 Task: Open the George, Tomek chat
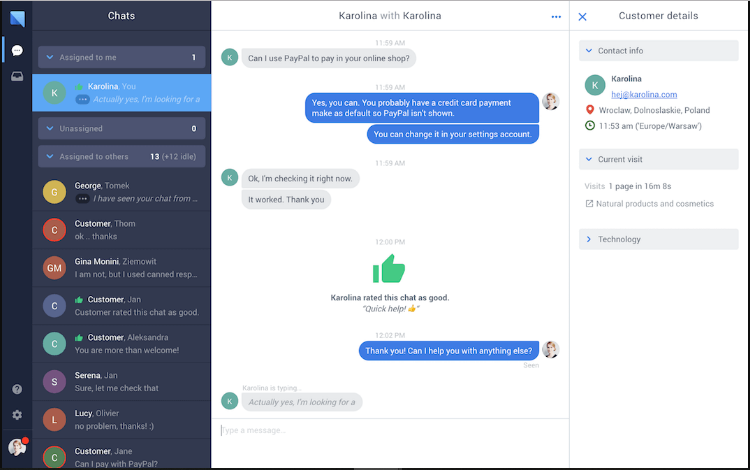pos(121,192)
